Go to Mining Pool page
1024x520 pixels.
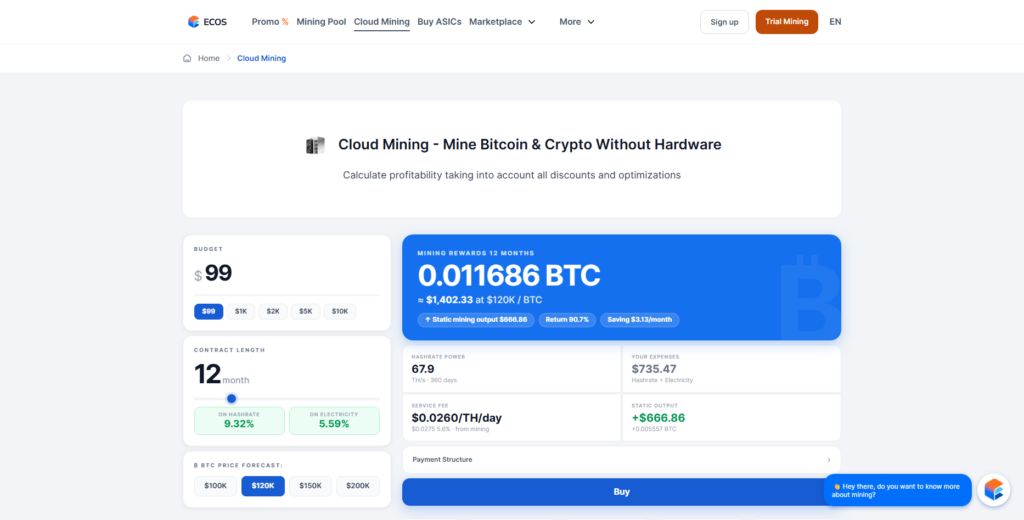pos(321,22)
